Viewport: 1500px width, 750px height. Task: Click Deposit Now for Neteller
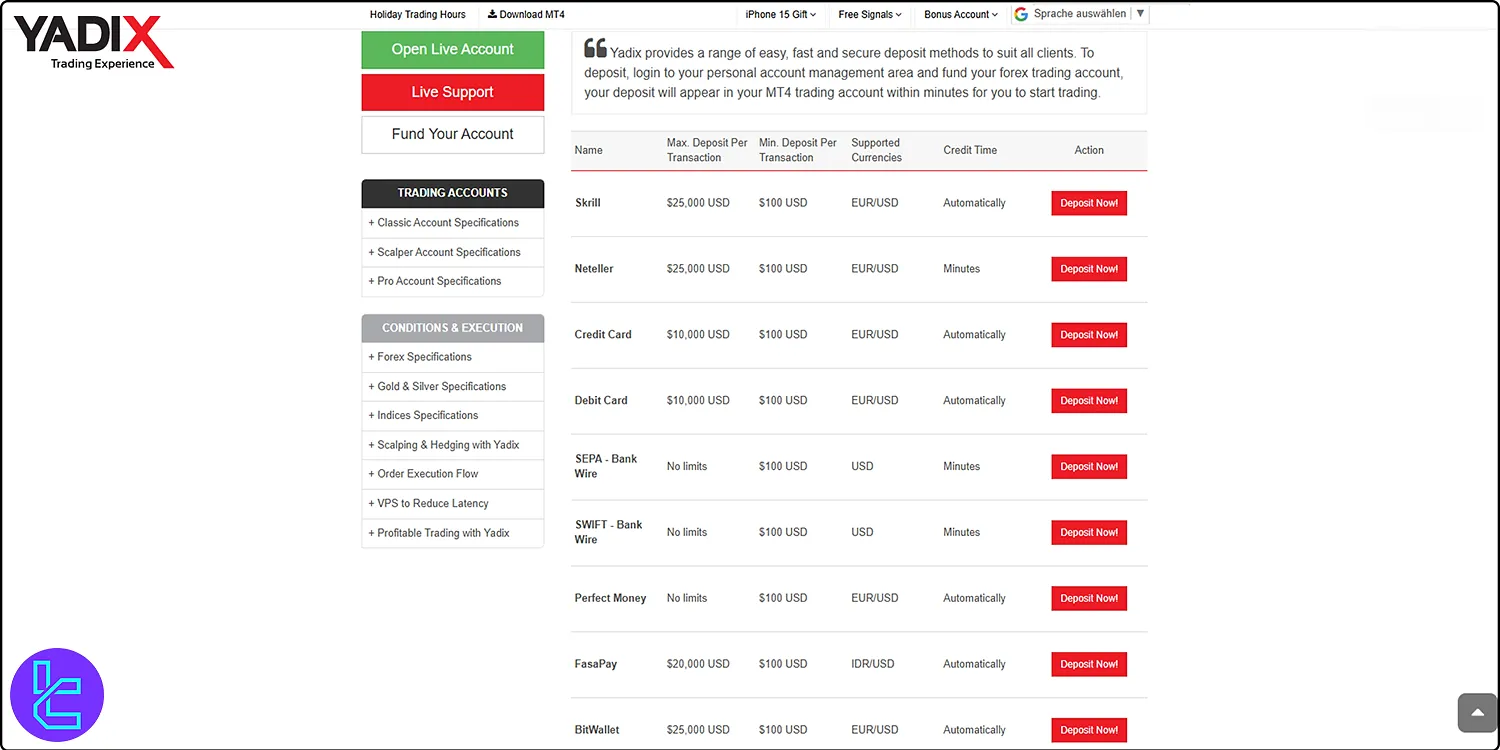click(x=1089, y=269)
